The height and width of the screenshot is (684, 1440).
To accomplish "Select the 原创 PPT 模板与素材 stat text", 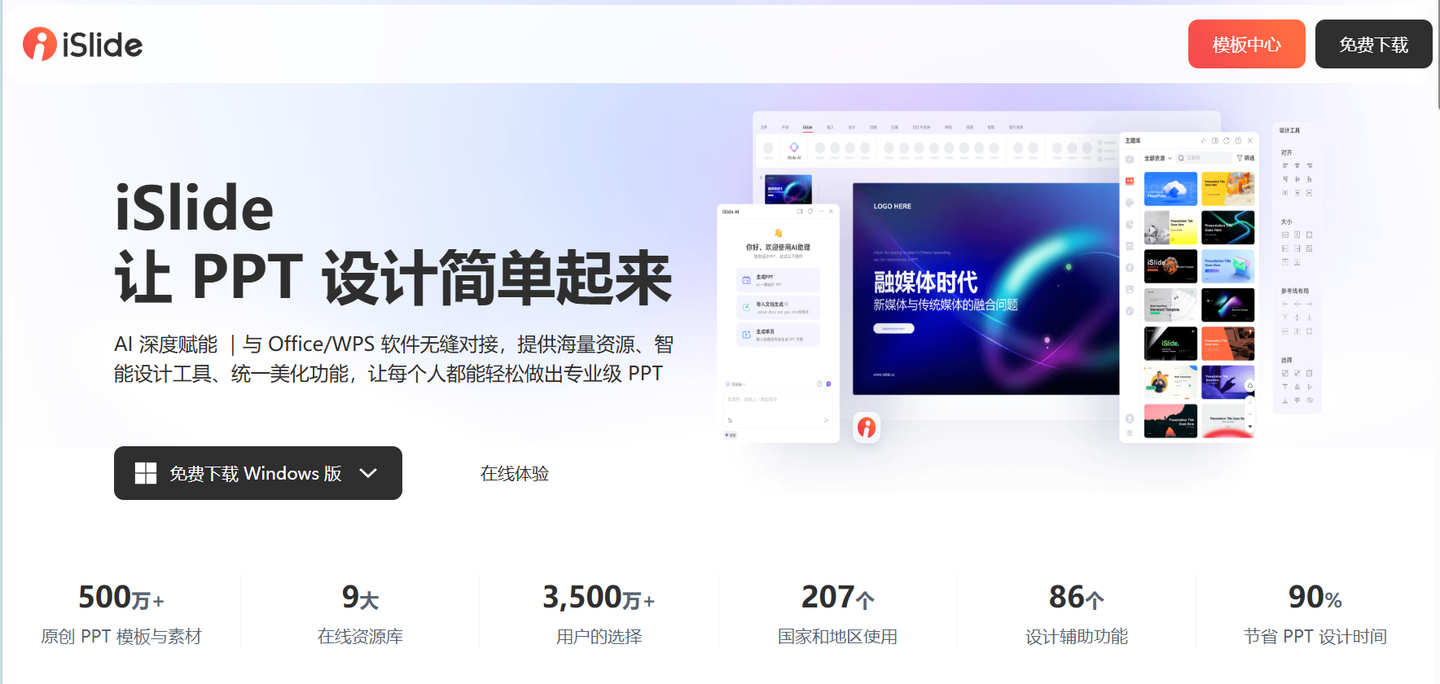I will coord(121,636).
